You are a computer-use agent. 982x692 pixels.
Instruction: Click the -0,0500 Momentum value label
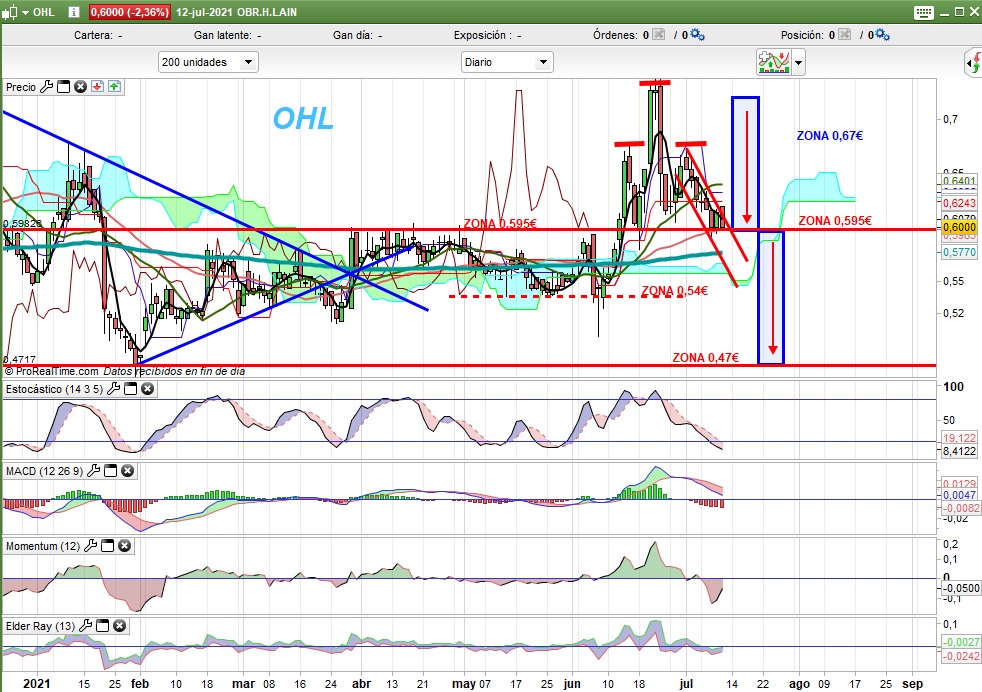[x=959, y=588]
